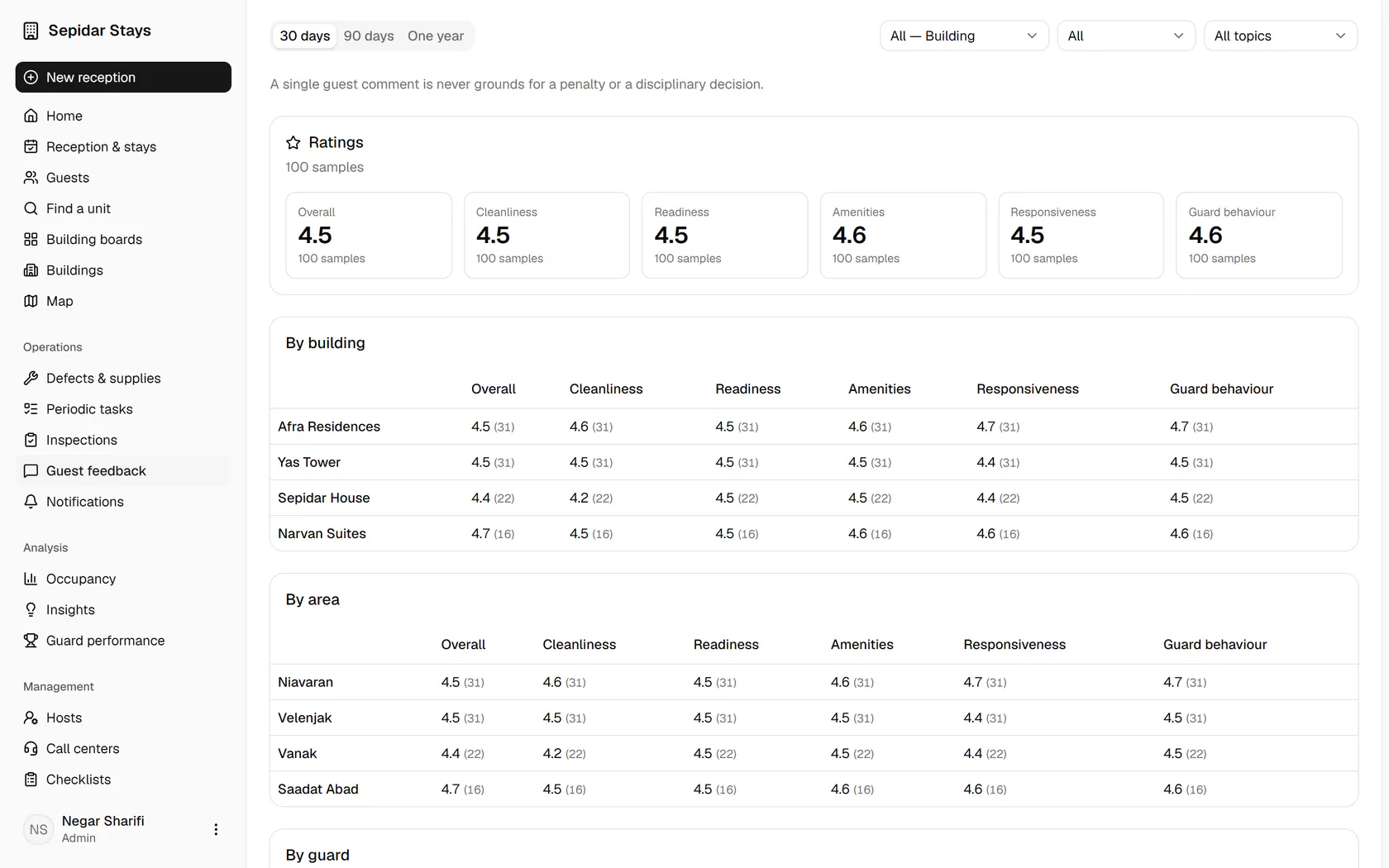Click the Inspections clipboard icon
Image resolution: width=1389 pixels, height=868 pixels.
(31, 440)
